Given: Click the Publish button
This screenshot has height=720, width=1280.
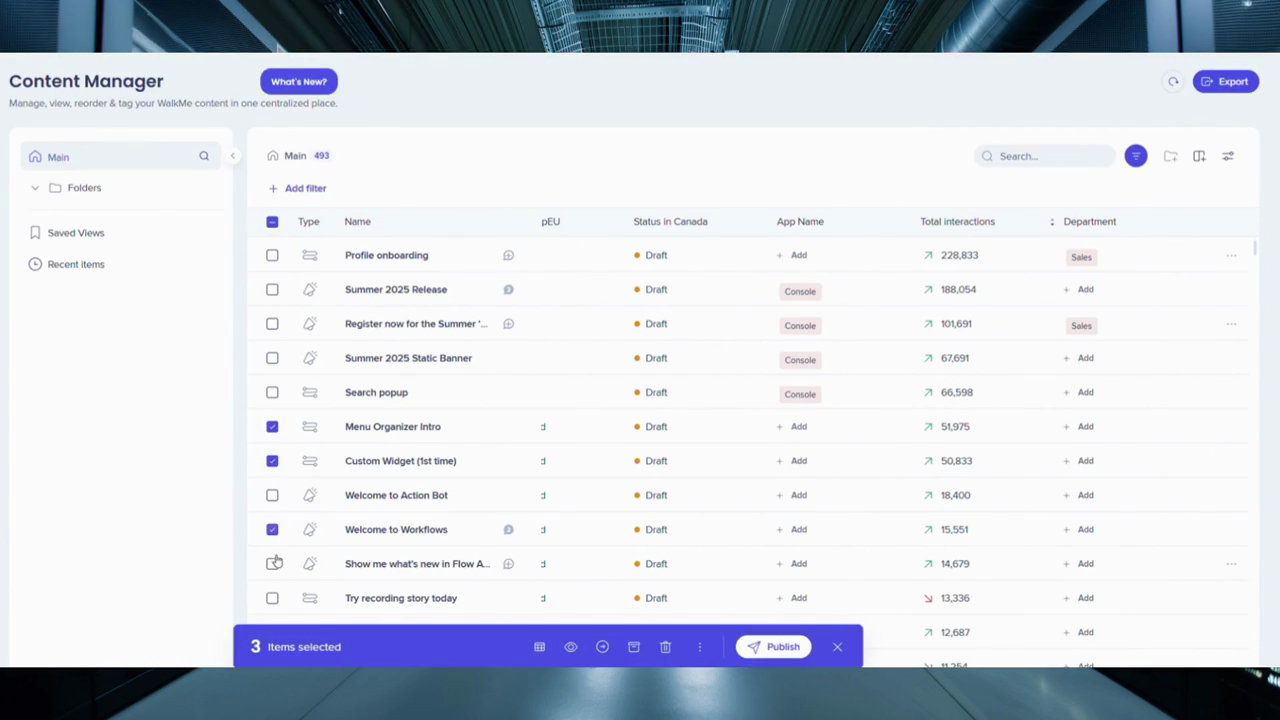Looking at the screenshot, I should (x=773, y=647).
